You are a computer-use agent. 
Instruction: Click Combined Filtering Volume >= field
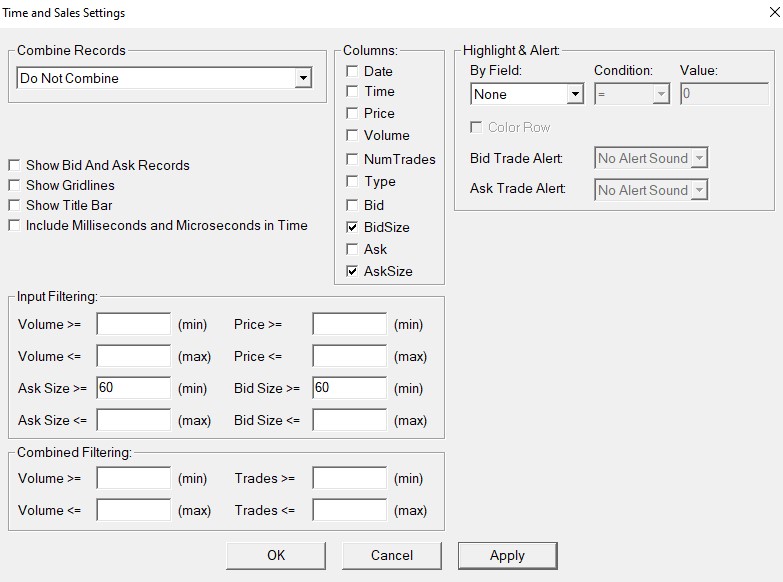pyautogui.click(x=134, y=478)
